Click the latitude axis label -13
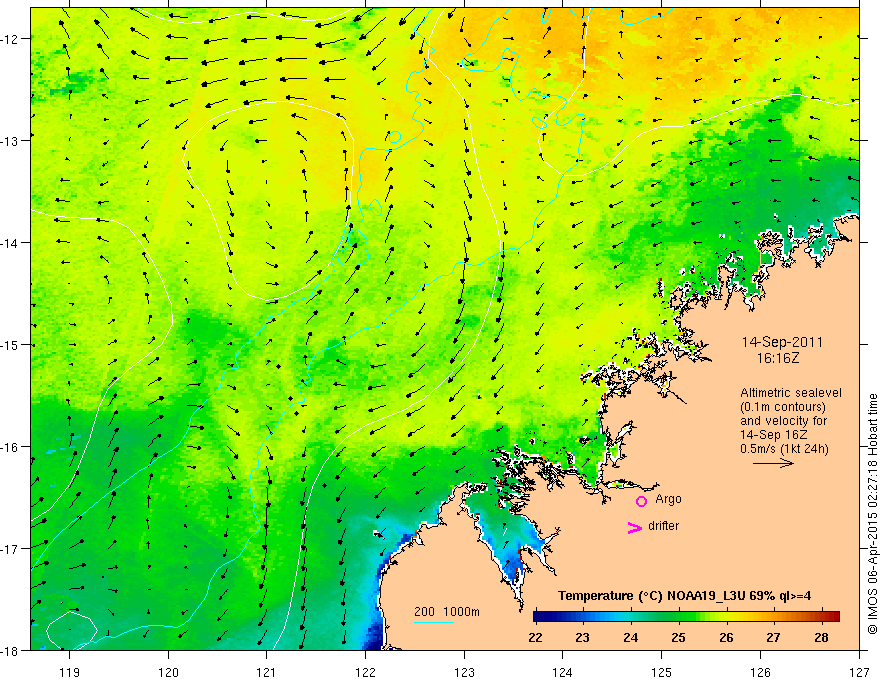Viewport: 880px width, 680px height. click(x=10, y=141)
